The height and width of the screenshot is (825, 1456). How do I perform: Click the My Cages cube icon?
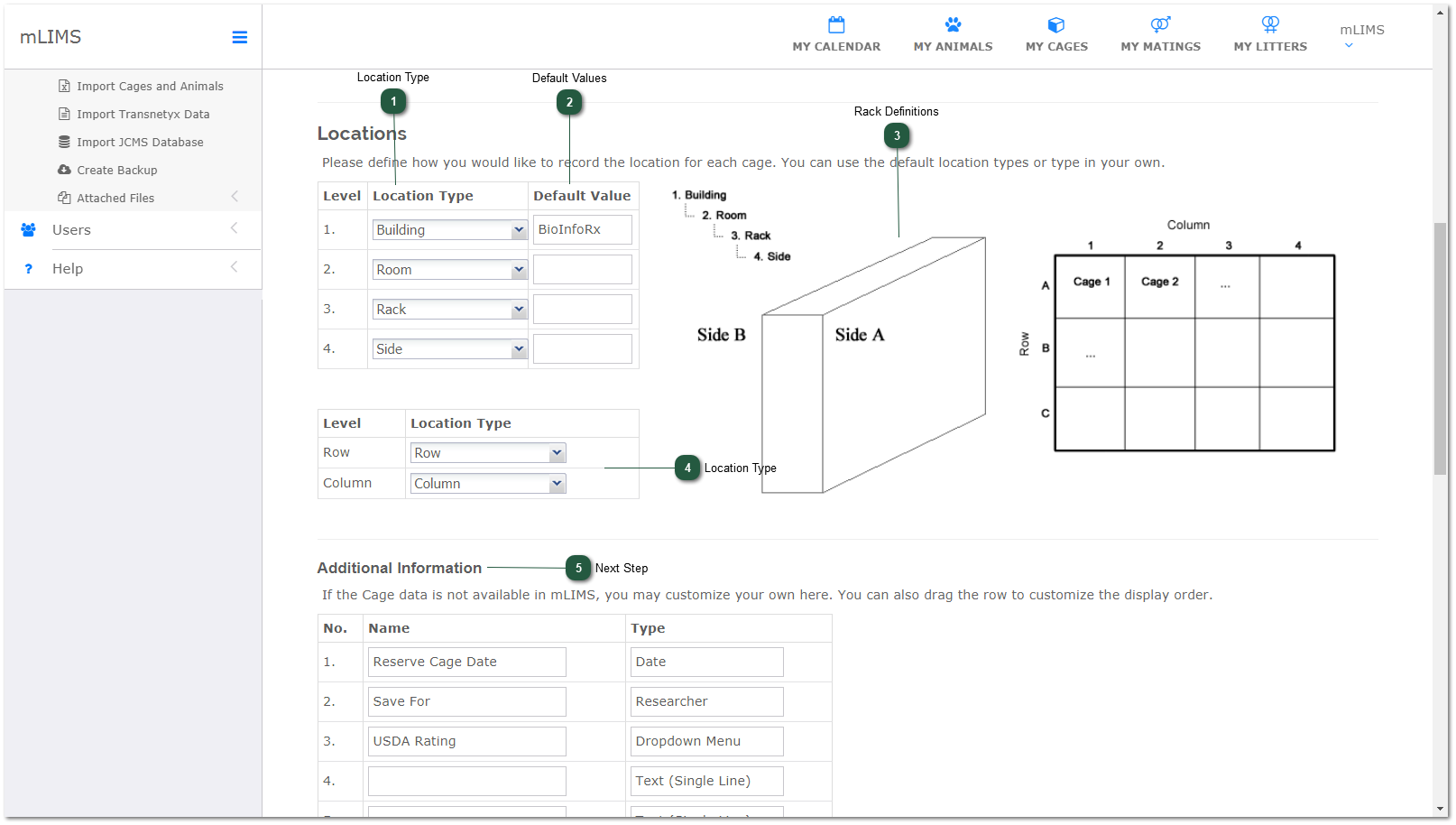coord(1056,24)
